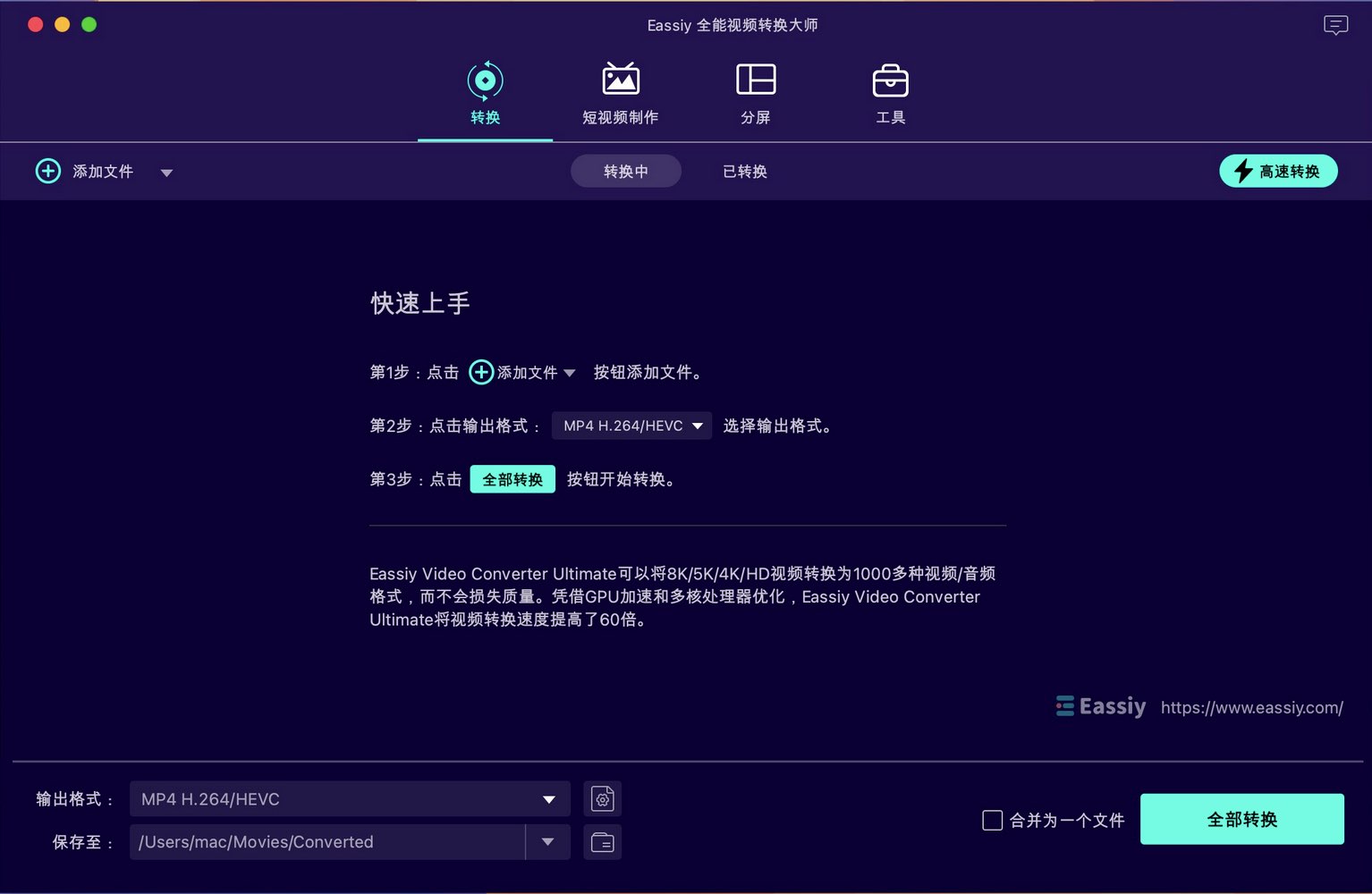Click the Eassiy logo
This screenshot has width=1372, height=894.
point(1100,706)
